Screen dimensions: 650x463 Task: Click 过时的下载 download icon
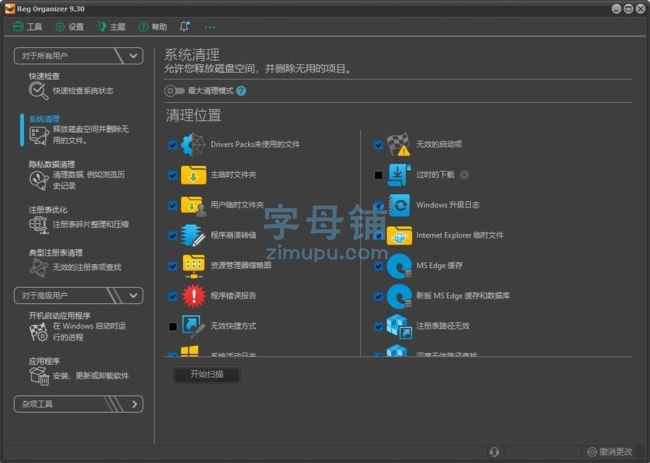pos(399,175)
